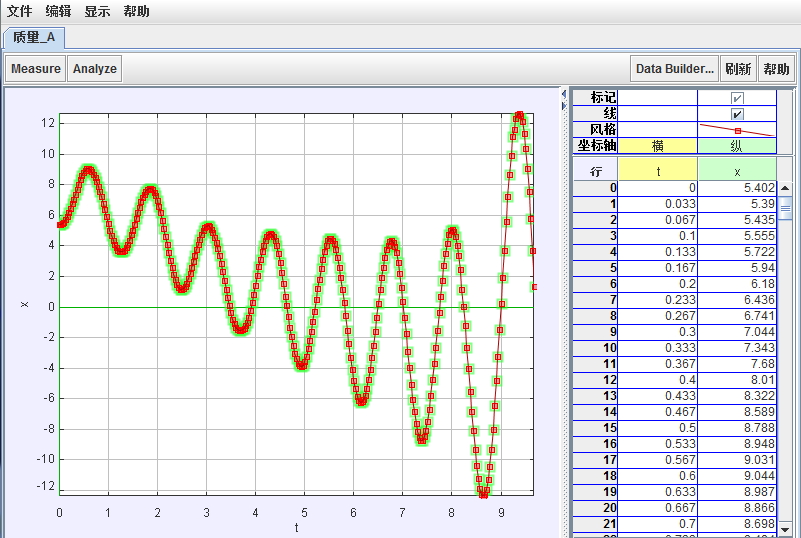
Task: Open the 显示 menu
Action: [x=97, y=11]
